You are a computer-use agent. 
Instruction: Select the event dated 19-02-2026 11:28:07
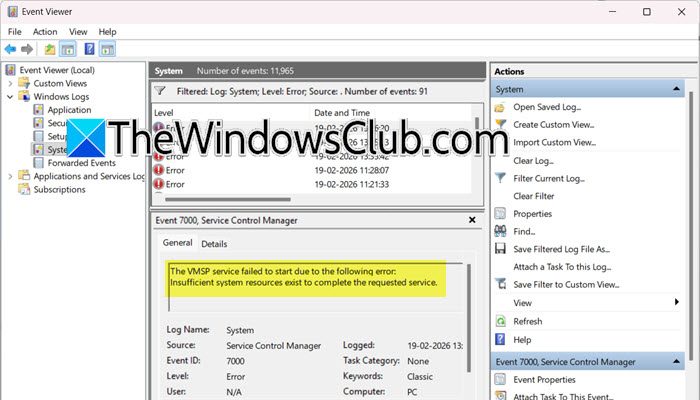(312, 170)
